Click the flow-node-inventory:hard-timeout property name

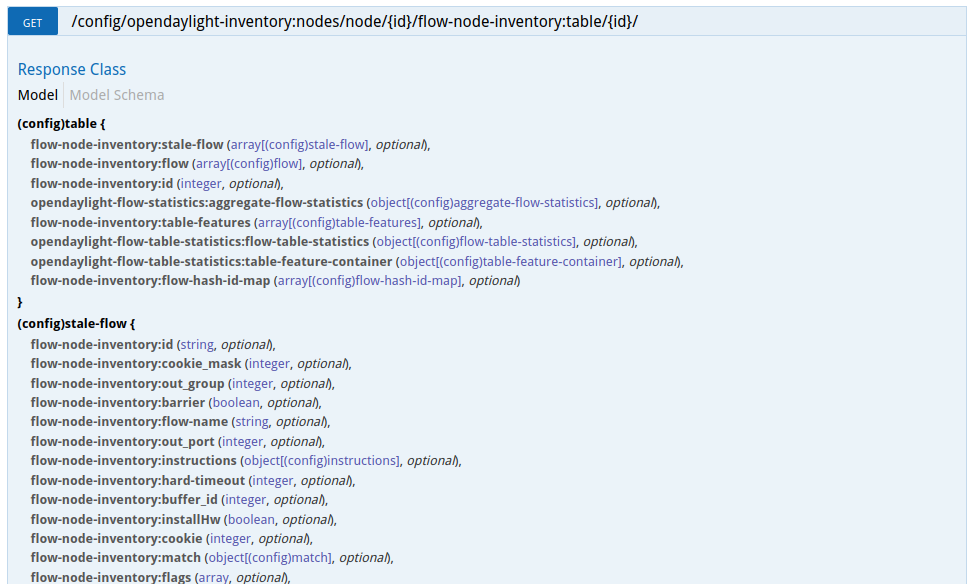(137, 480)
